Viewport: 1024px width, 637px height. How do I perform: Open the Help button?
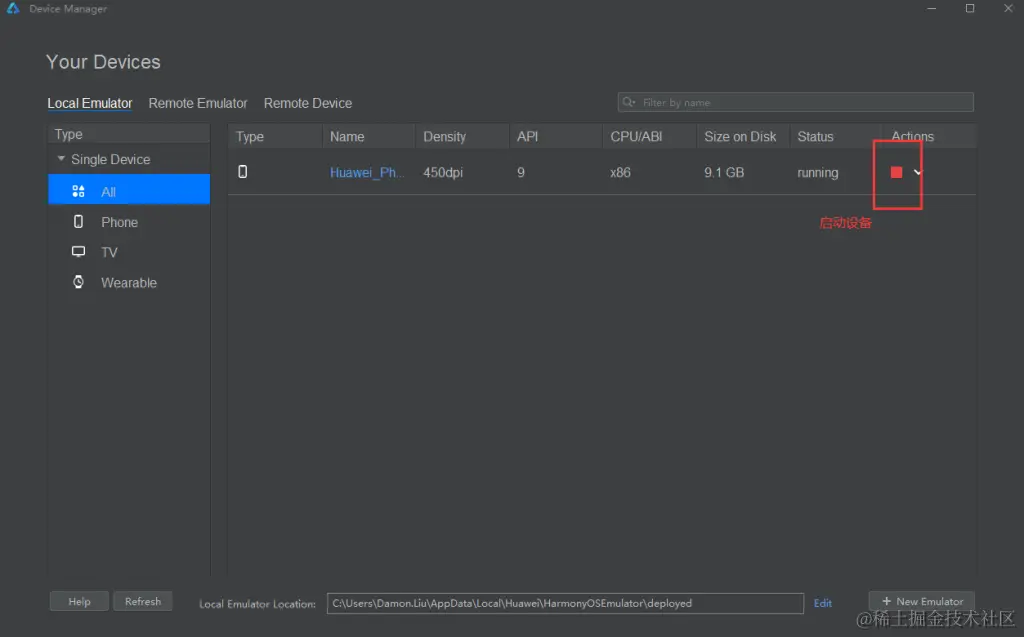pos(79,601)
